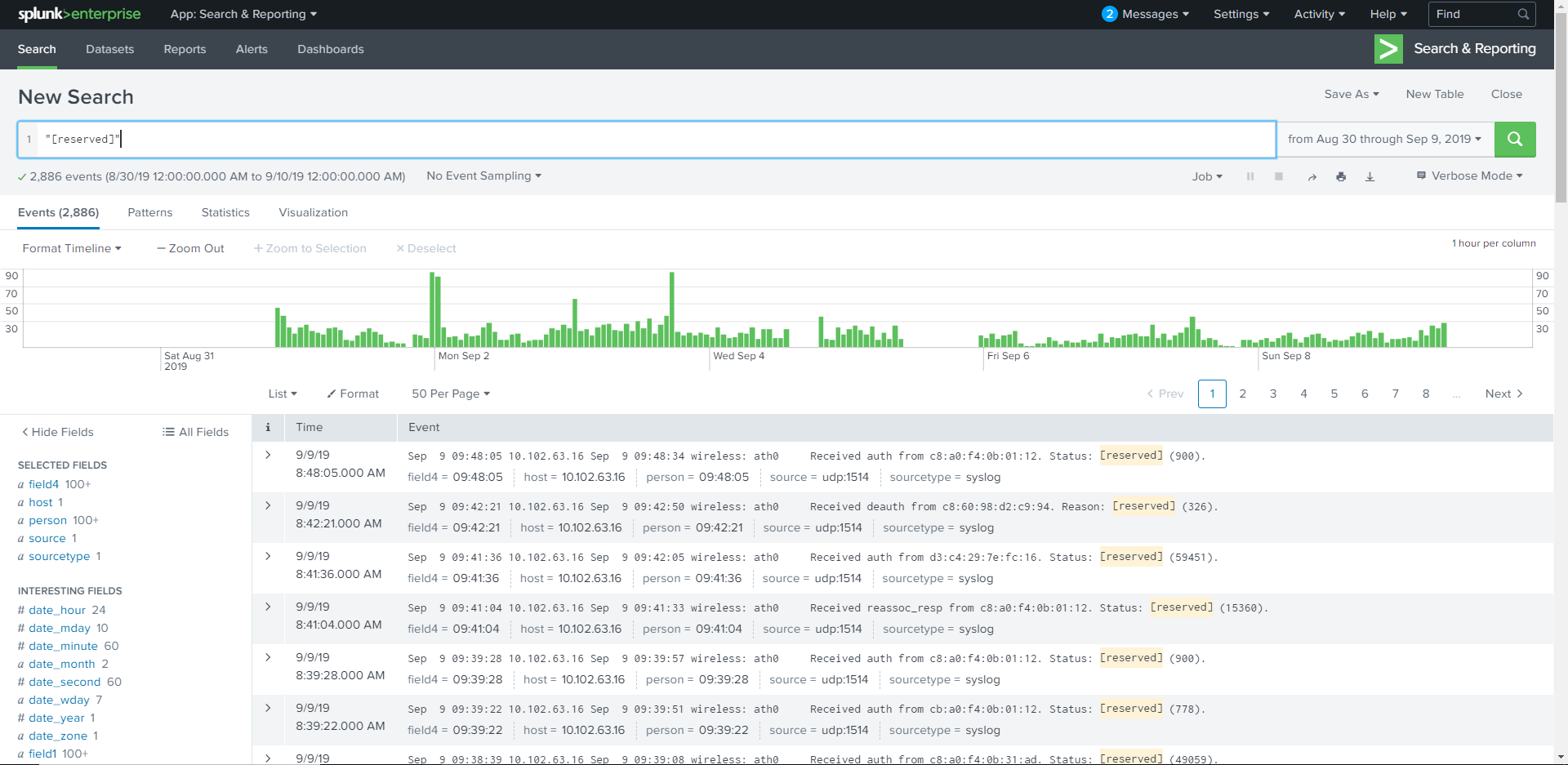
Task: Pause the search job
Action: point(1249,176)
